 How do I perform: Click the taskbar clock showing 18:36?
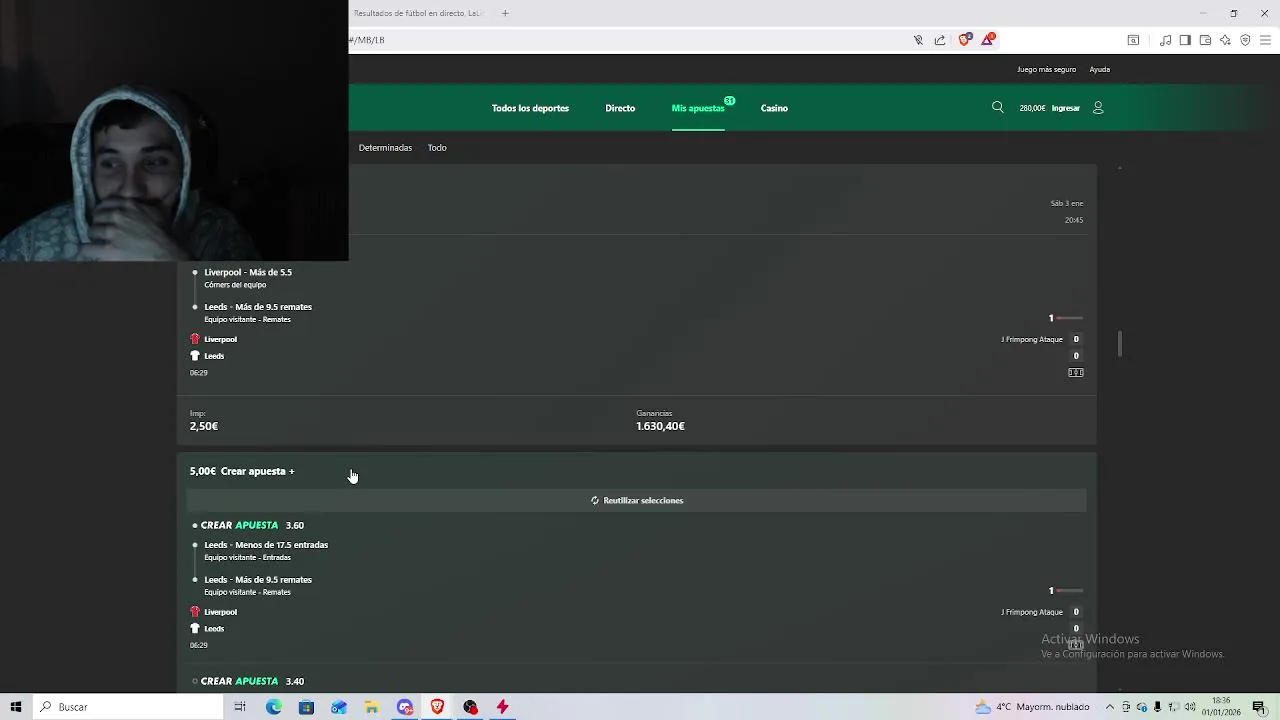coord(1221,707)
